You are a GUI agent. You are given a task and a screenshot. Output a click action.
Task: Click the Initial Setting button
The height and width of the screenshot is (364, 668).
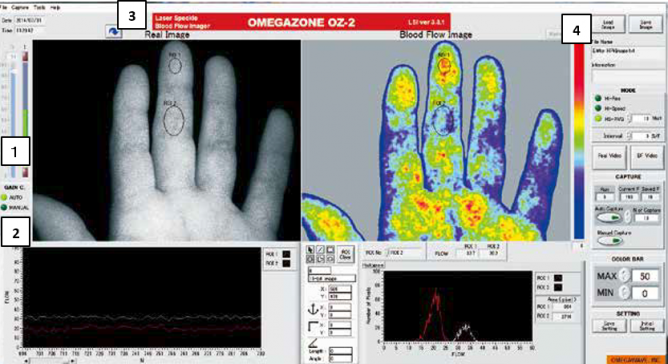point(647,326)
